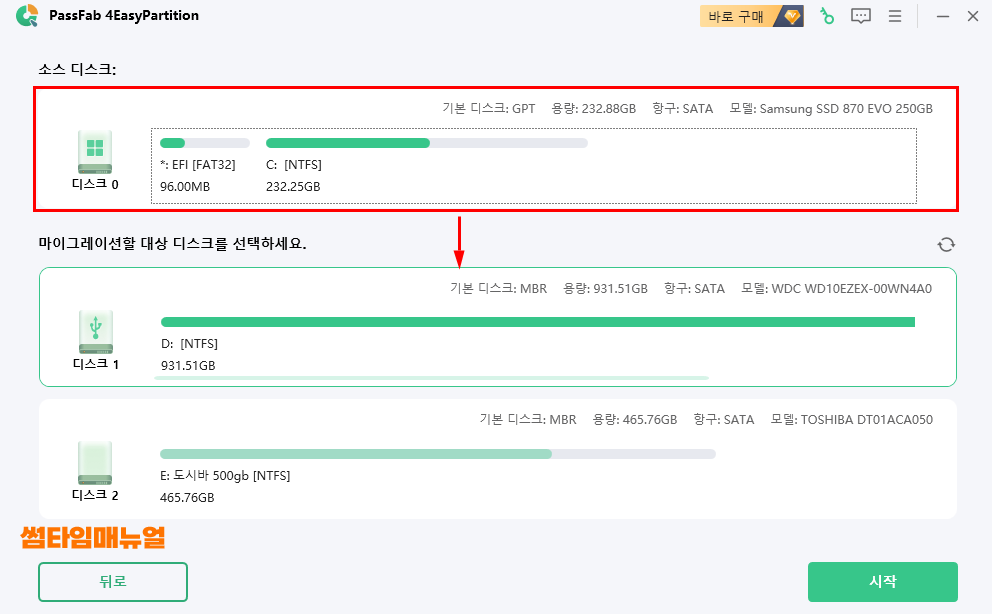Image resolution: width=992 pixels, height=614 pixels.
Task: Select 디스크 1 USB drive icon
Action: coord(96,331)
